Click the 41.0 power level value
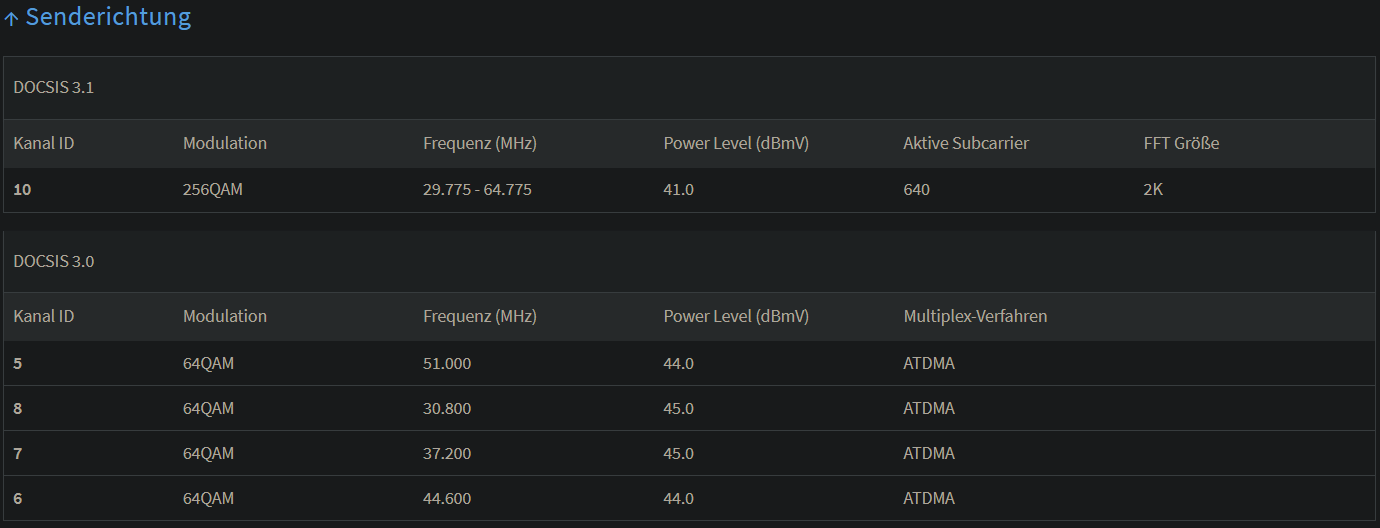Viewport: 1380px width, 528px height. [x=678, y=189]
